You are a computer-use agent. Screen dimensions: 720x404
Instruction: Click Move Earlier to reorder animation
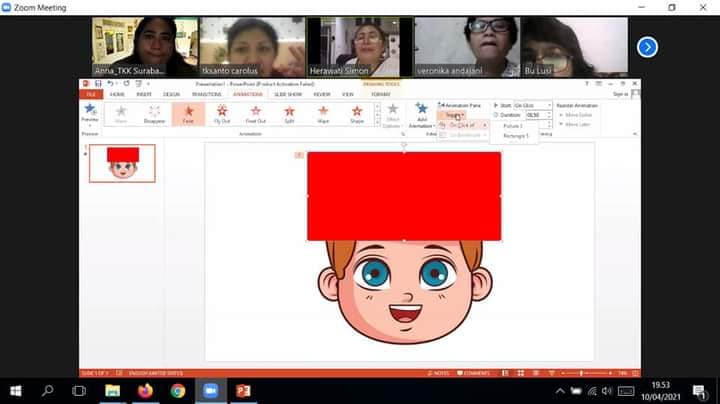click(575, 115)
